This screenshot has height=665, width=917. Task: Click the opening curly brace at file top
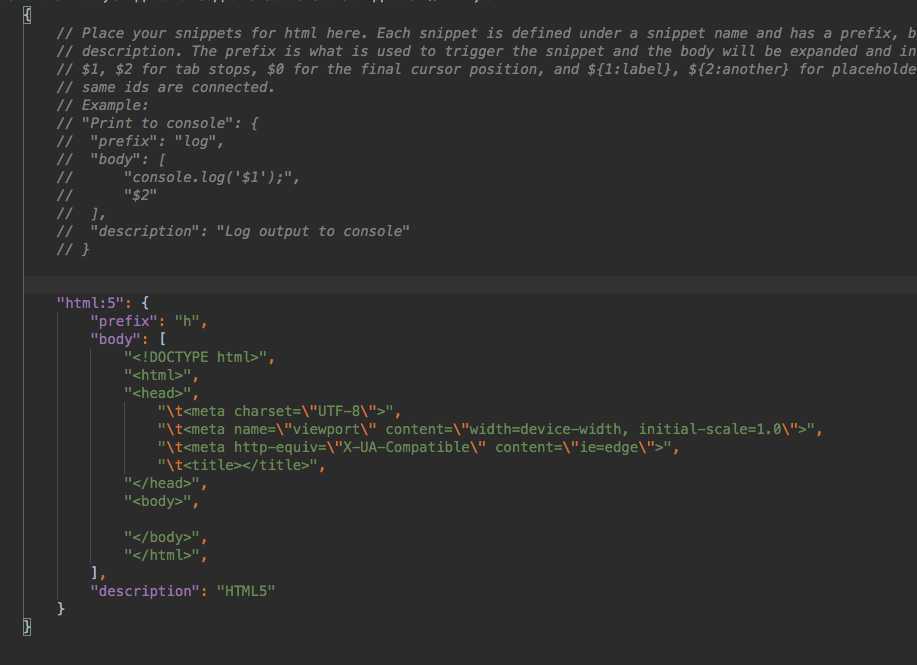click(27, 15)
